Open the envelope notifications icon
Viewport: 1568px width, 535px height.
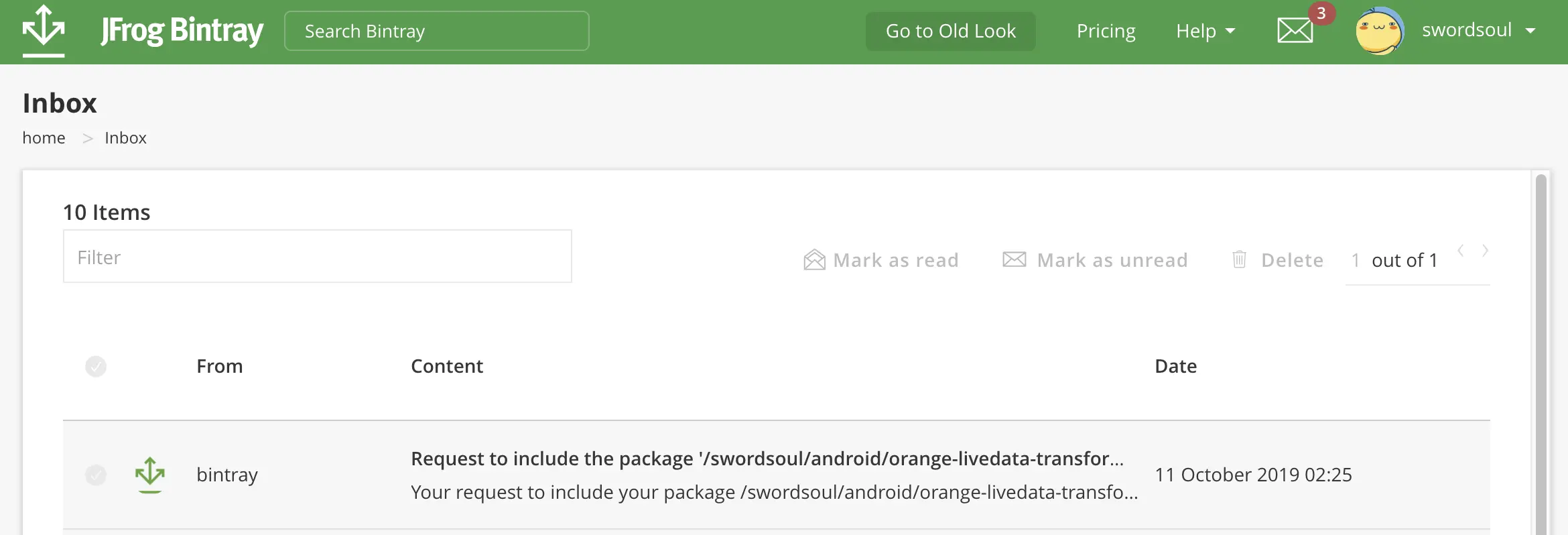[1295, 31]
